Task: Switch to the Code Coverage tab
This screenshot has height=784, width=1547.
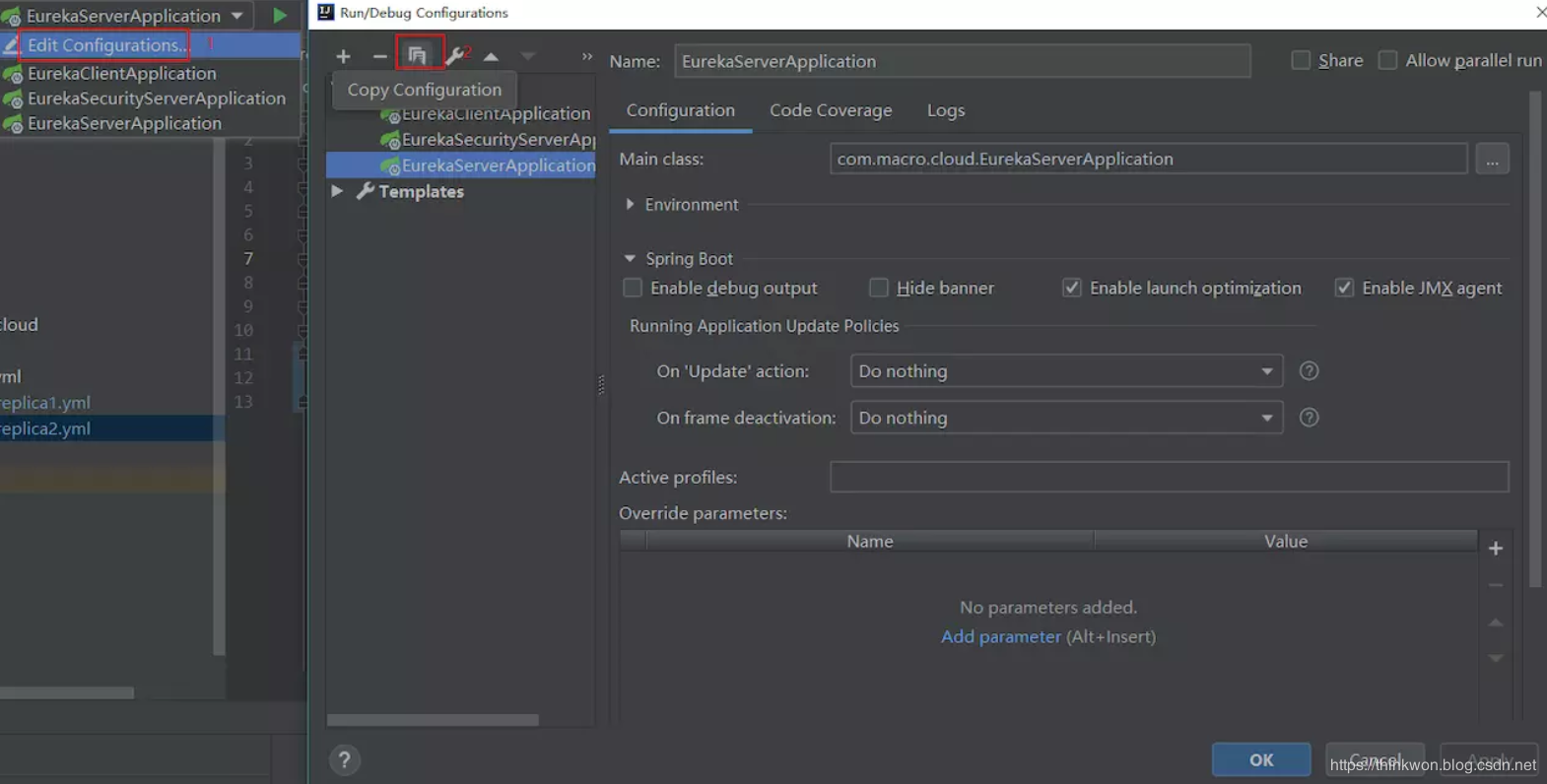Action: (830, 110)
